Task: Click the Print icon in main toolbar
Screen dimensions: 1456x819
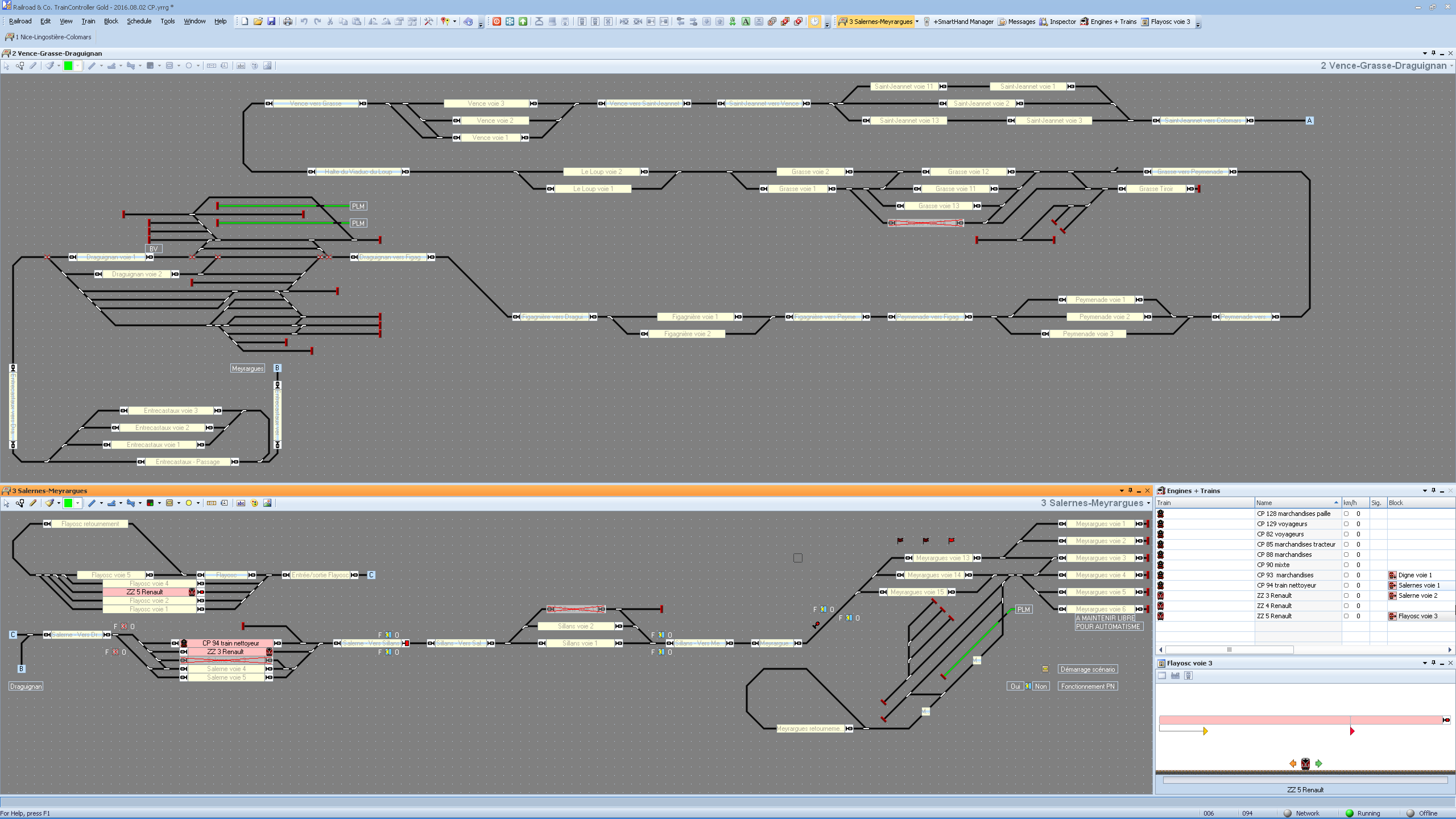Action: [x=288, y=22]
